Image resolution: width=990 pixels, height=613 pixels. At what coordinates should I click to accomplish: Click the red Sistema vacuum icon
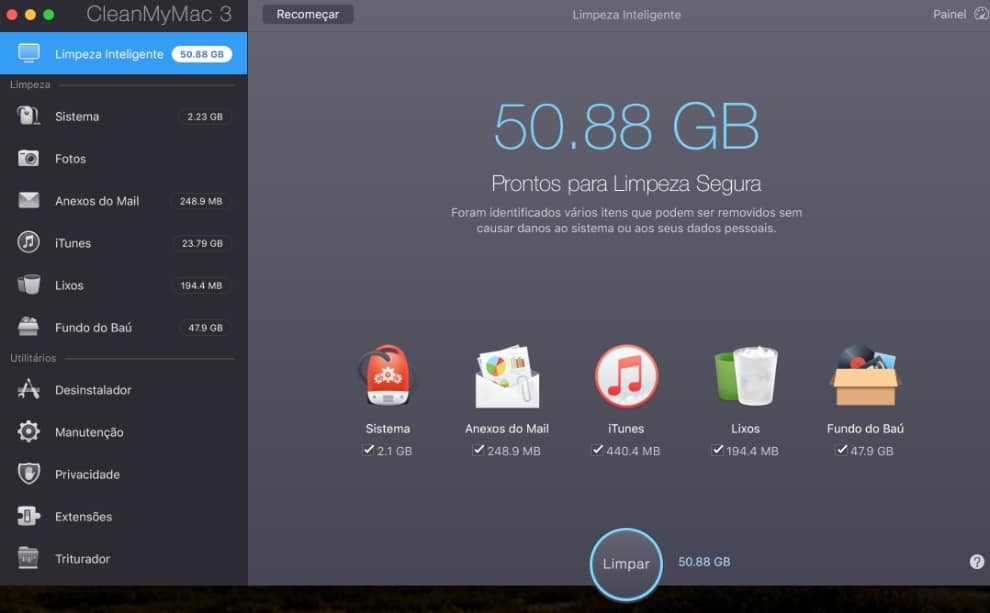387,376
